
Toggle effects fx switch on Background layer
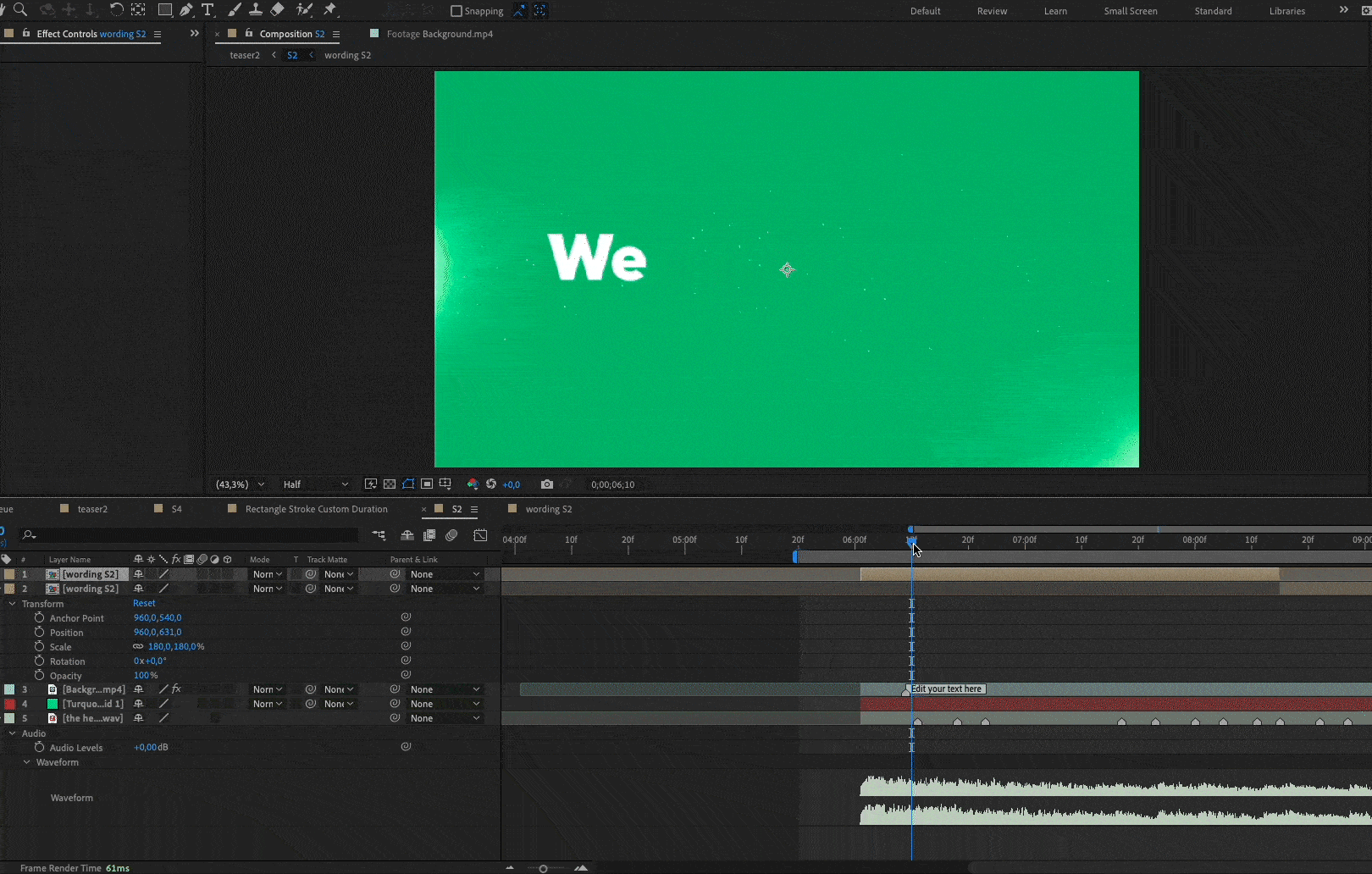tap(176, 689)
